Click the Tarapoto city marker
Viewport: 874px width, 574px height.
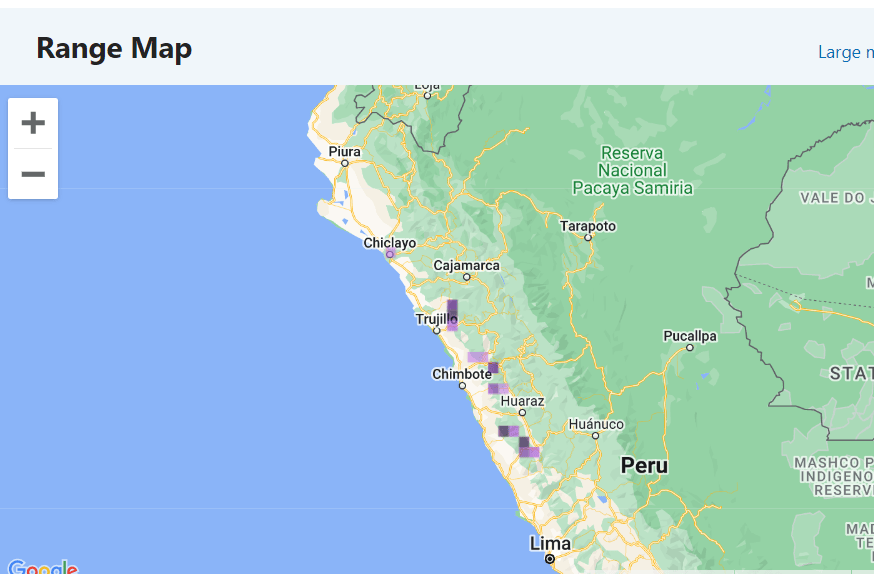tap(587, 237)
